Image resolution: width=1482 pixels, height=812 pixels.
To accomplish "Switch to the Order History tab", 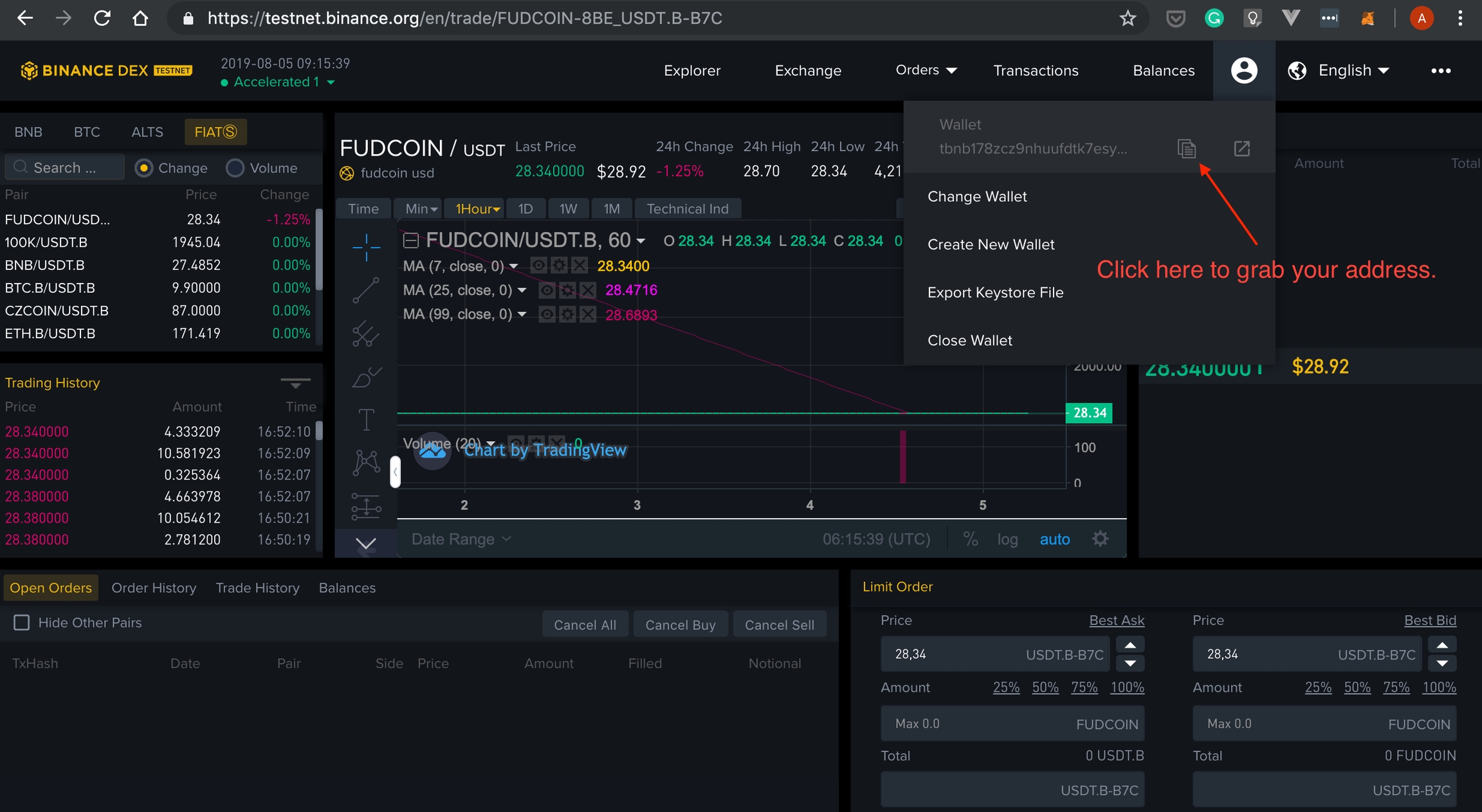I will point(154,588).
